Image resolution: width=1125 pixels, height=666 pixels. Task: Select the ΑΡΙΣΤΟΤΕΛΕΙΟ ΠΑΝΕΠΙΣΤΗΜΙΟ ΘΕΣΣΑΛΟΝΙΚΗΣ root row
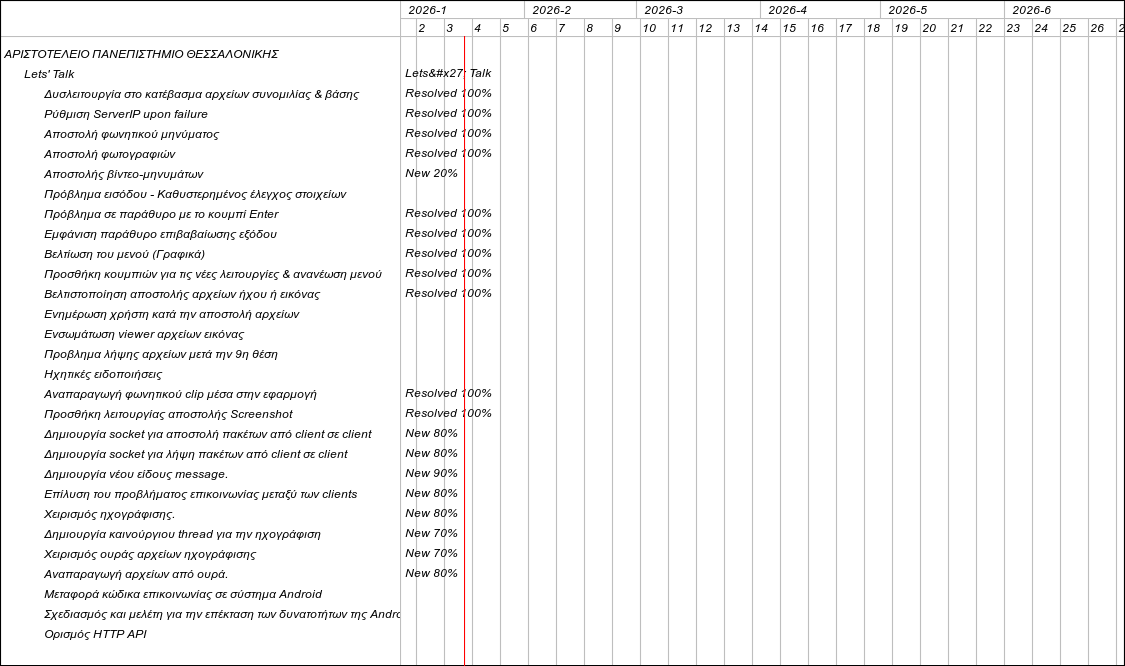coord(141,54)
